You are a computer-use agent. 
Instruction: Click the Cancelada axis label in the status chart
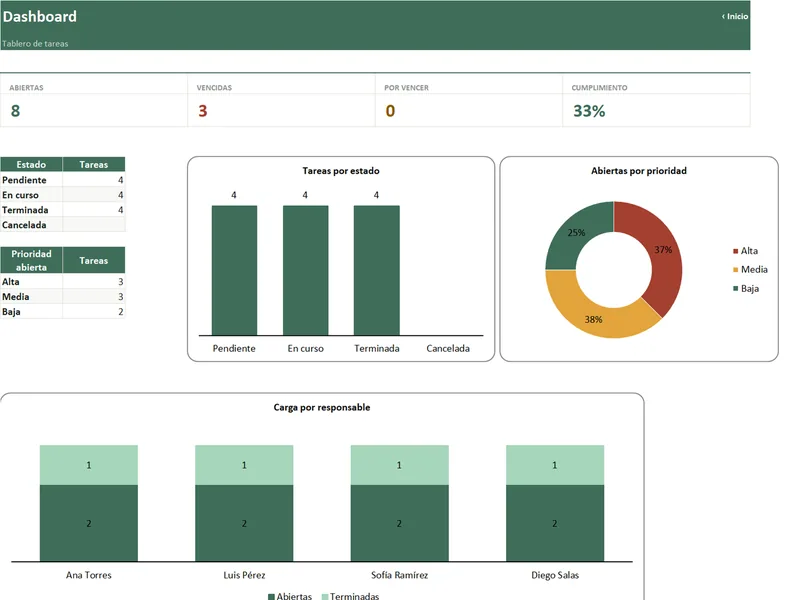click(448, 348)
